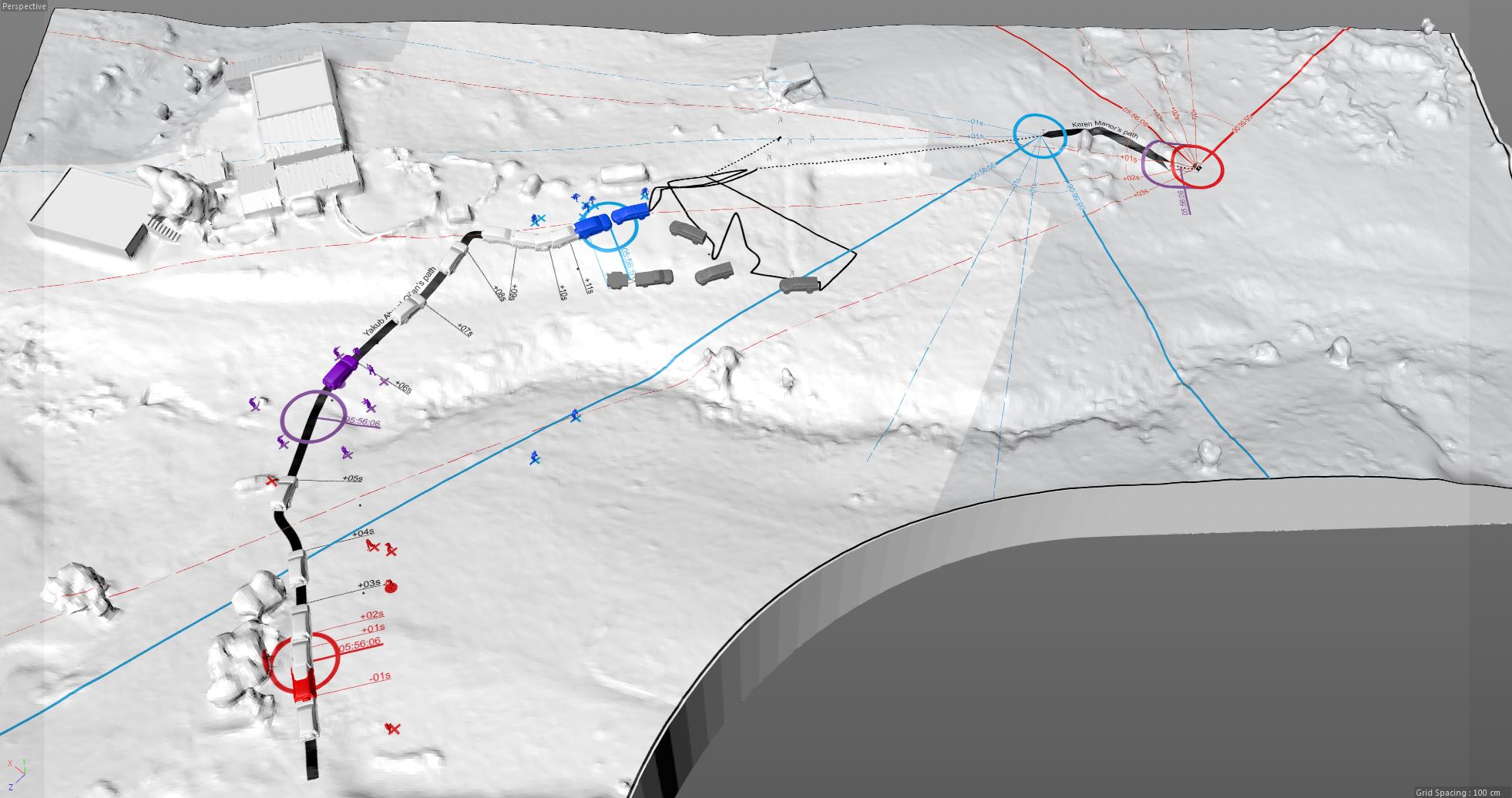Screen dimensions: 1512x798
Task: Click the red -01s time label
Action: (x=380, y=676)
